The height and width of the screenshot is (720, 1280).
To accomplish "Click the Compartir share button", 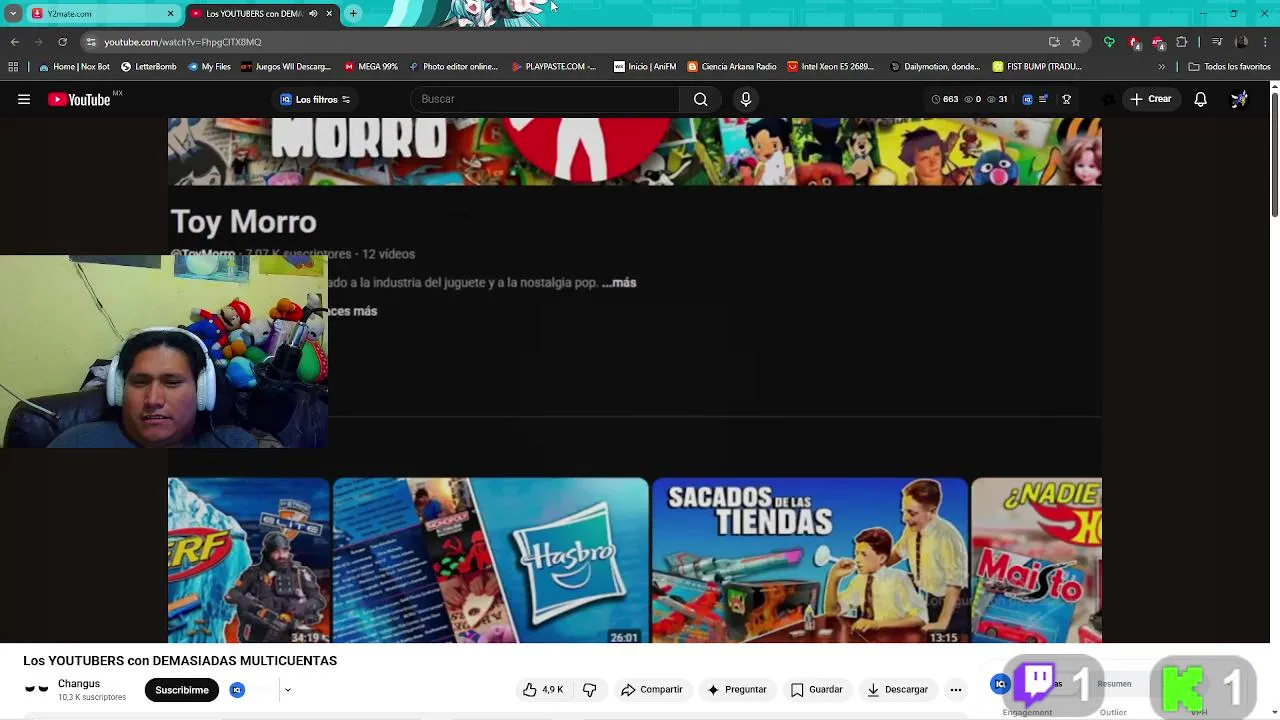I will tap(651, 690).
